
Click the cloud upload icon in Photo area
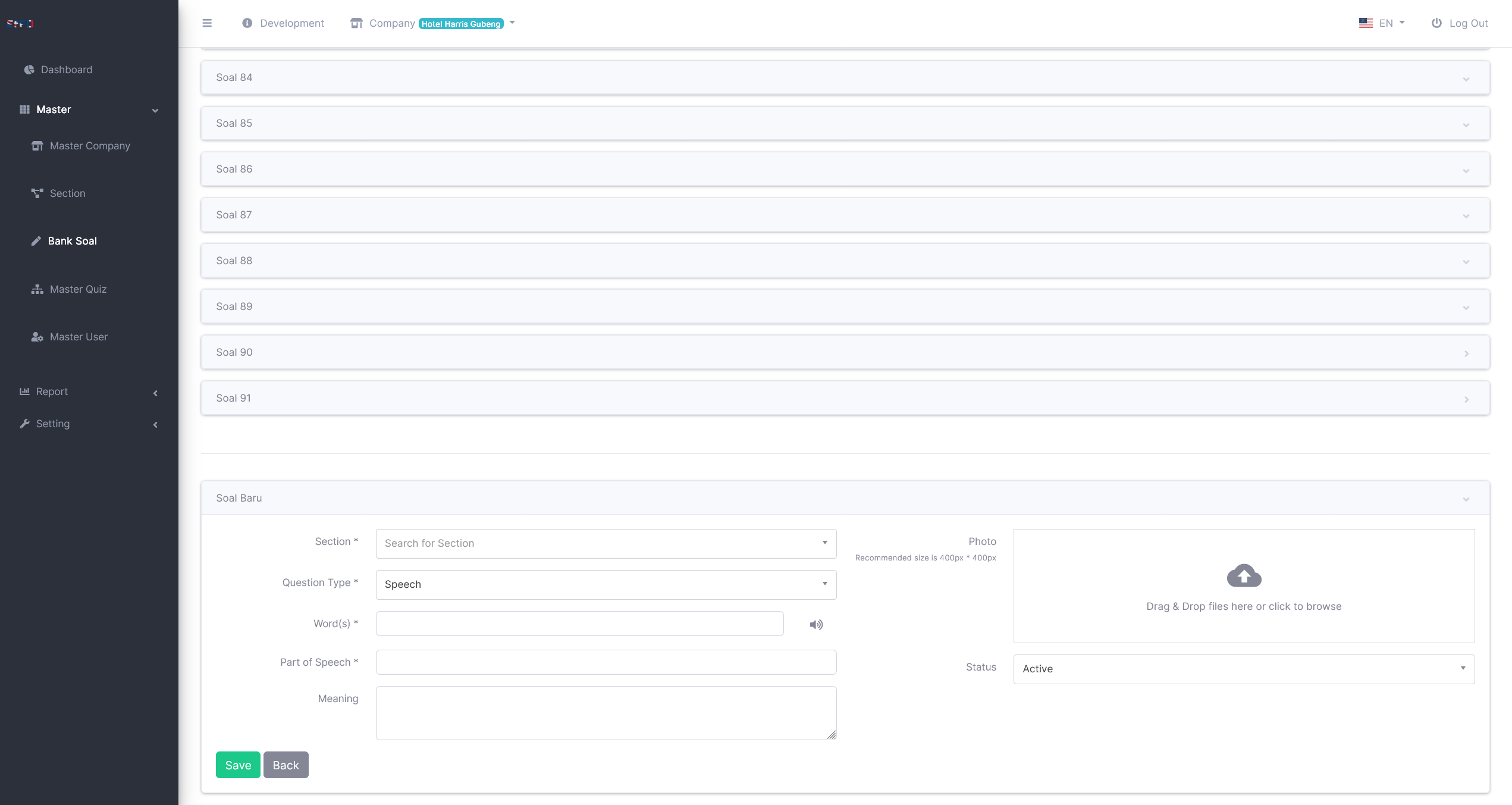click(1244, 575)
